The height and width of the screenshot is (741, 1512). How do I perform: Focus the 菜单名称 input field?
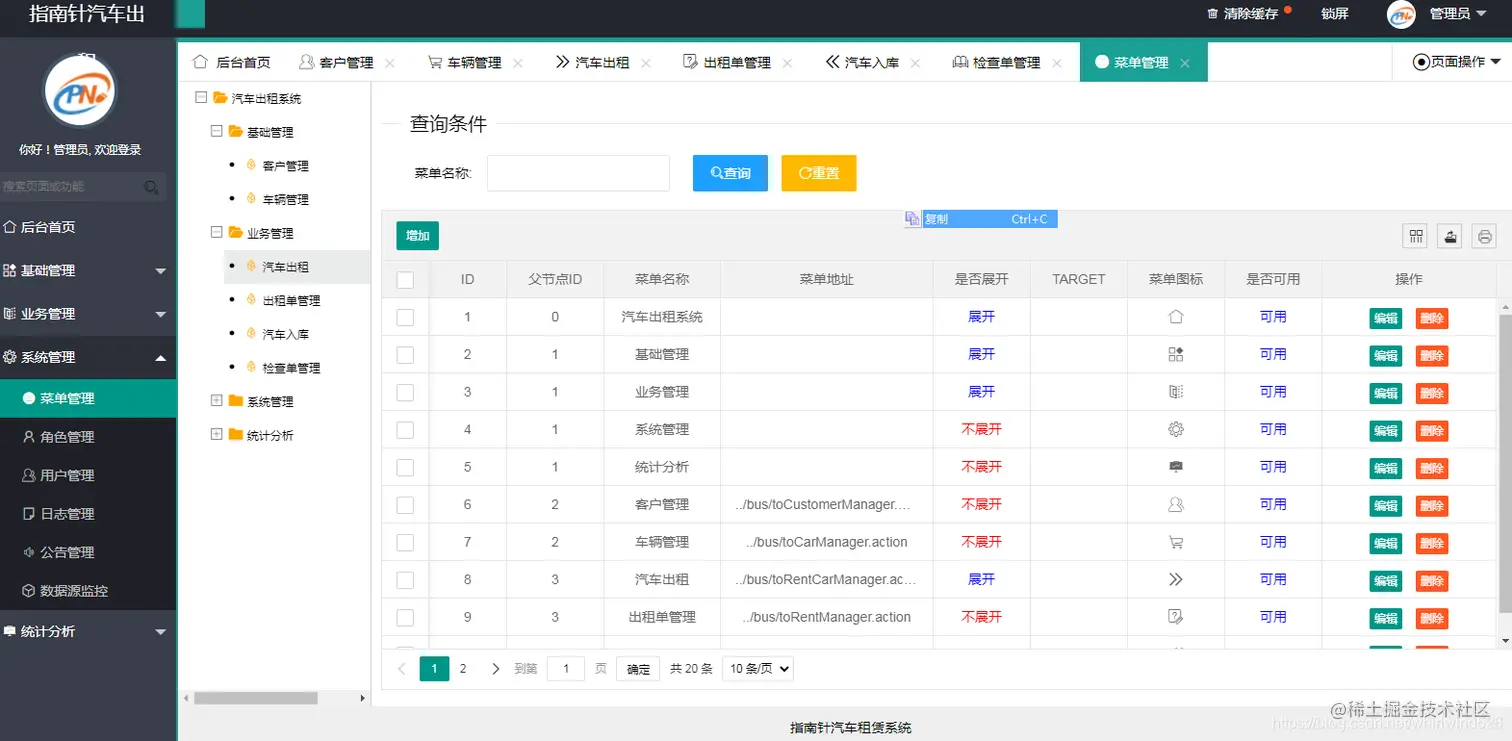click(x=578, y=173)
